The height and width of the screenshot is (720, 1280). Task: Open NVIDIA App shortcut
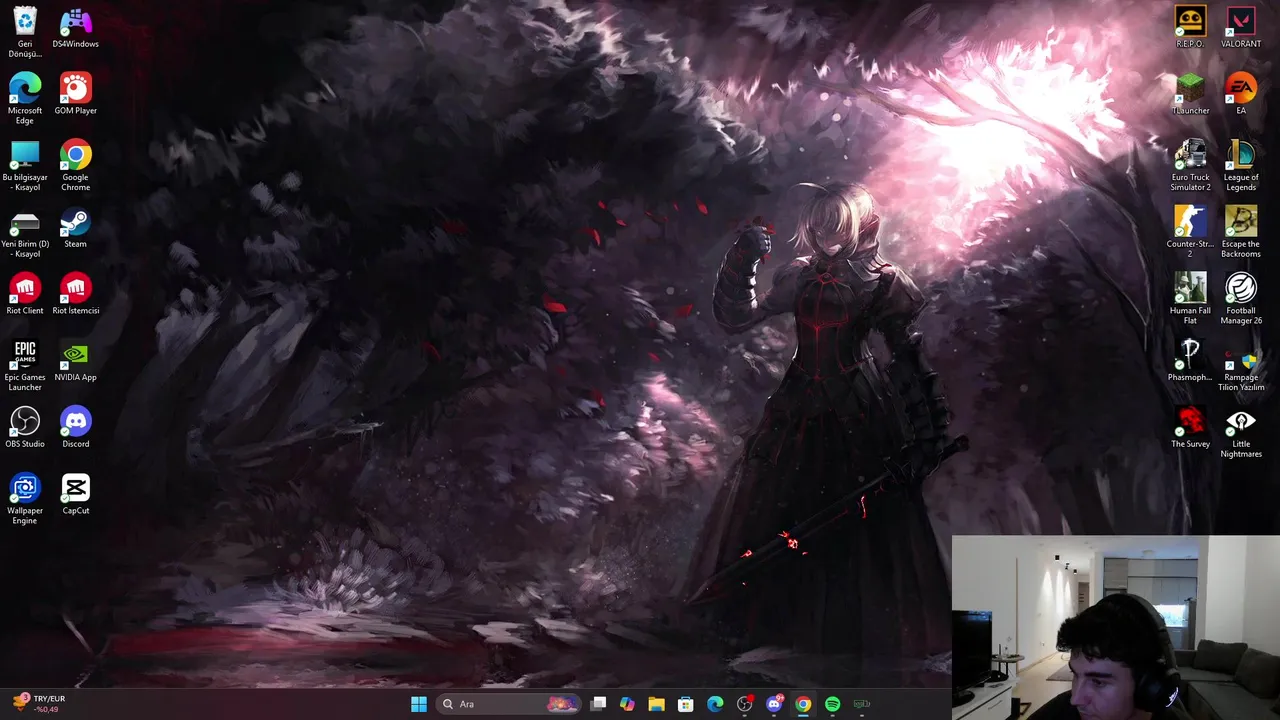(75, 360)
